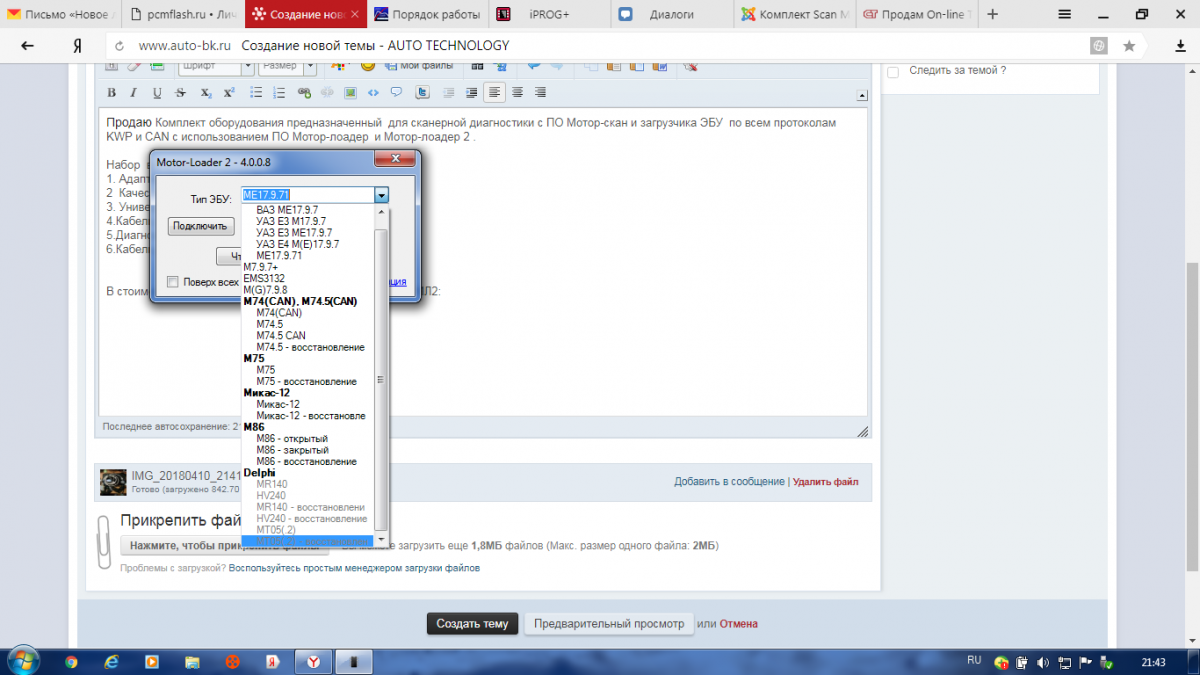This screenshot has width=1200, height=675.
Task: Switch to the pcmflash.ru tab
Action: click(x=184, y=15)
